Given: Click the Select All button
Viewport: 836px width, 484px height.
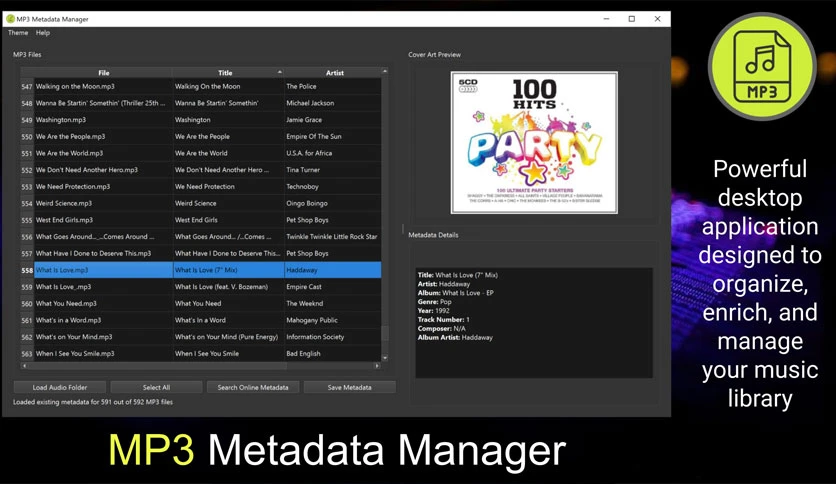Looking at the screenshot, I should click(x=156, y=388).
